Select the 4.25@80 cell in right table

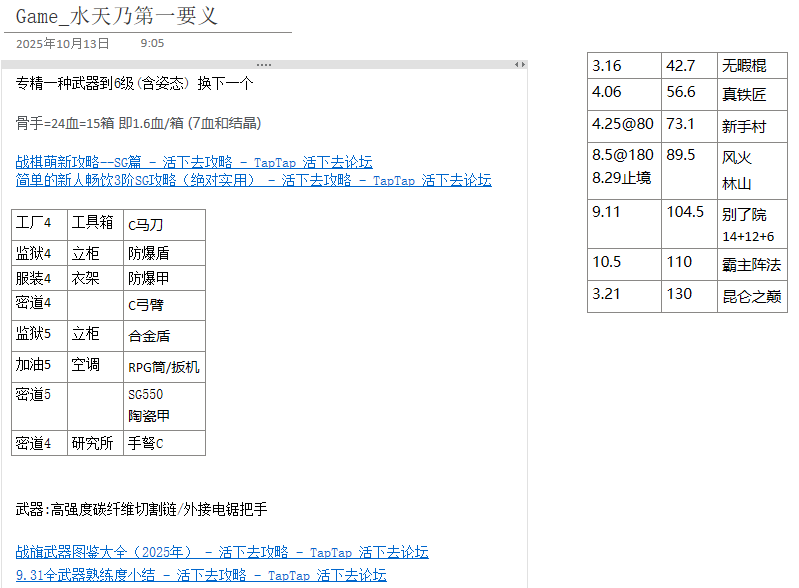623,124
